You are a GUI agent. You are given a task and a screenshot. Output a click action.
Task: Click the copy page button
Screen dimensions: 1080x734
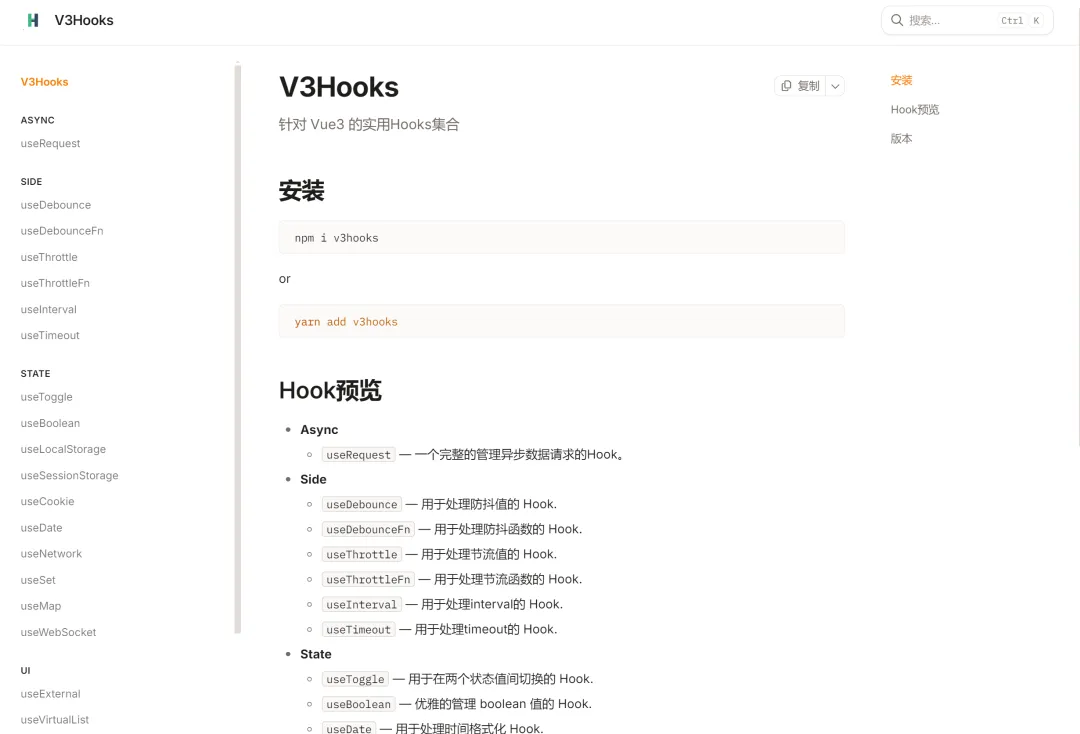[799, 86]
